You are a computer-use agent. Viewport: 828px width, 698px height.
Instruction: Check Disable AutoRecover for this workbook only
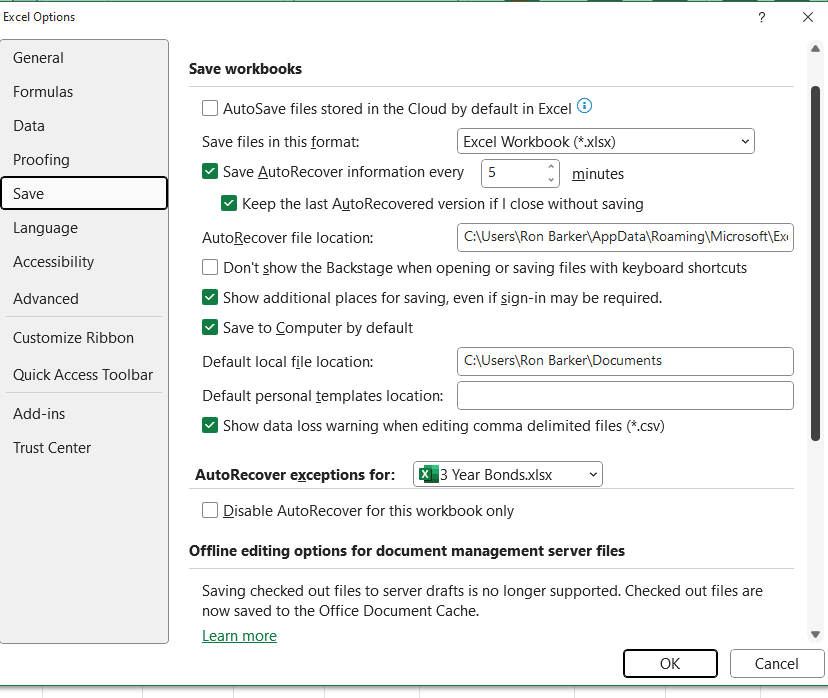(210, 510)
